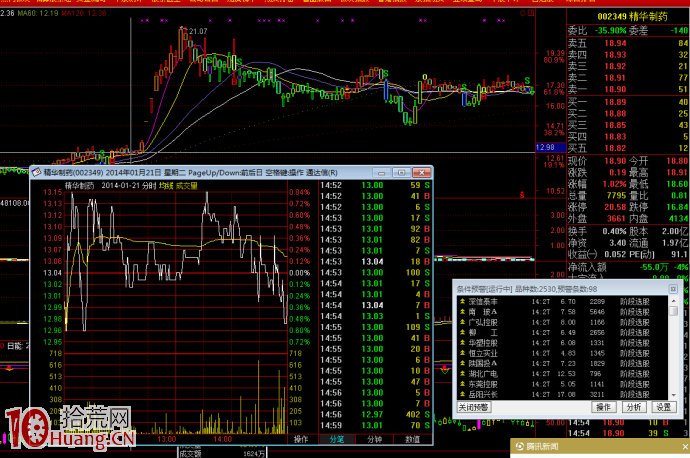Click the 14:56 12.97 402 S tick row
The image size is (690, 458).
click(x=375, y=414)
